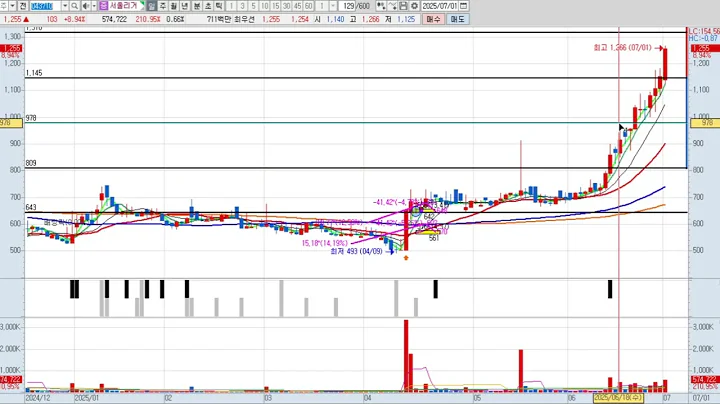The width and height of the screenshot is (720, 404).
Task: Click the 978 horizontal line label
Action: tap(31, 118)
